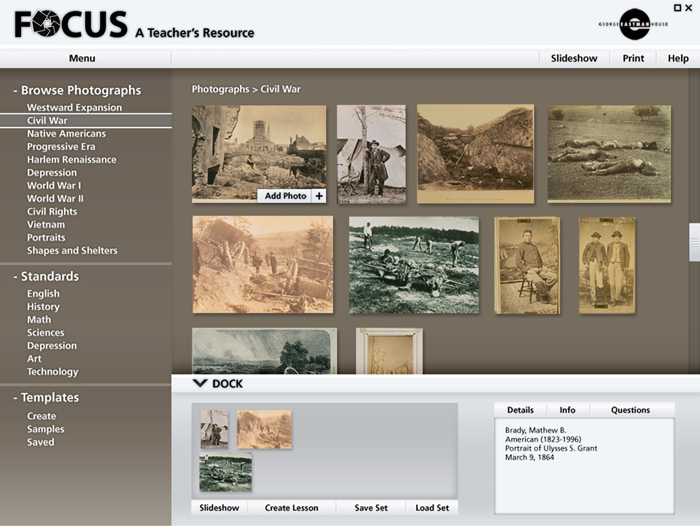Click the Photographs breadcrumb link
Screen dimensions: 700x526
[221, 89]
